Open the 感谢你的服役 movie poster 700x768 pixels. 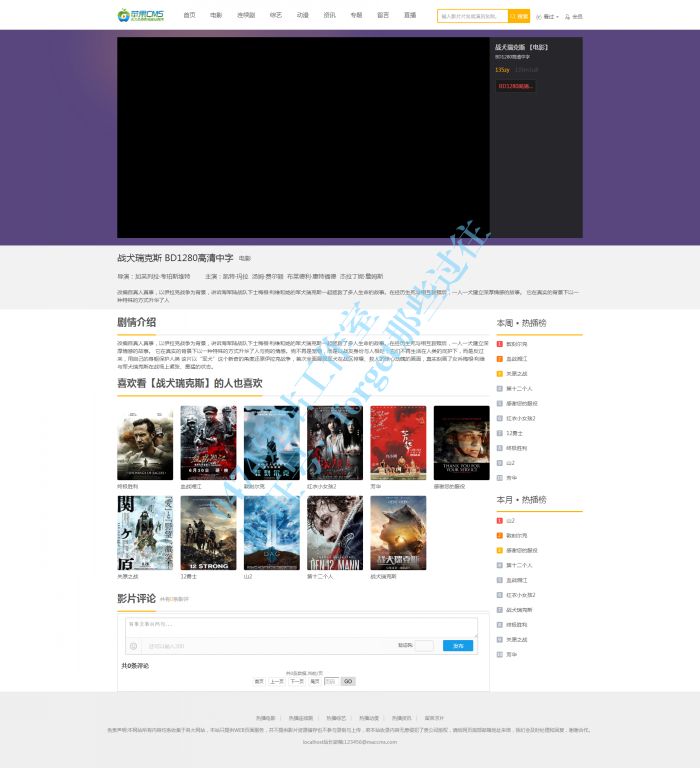point(461,443)
